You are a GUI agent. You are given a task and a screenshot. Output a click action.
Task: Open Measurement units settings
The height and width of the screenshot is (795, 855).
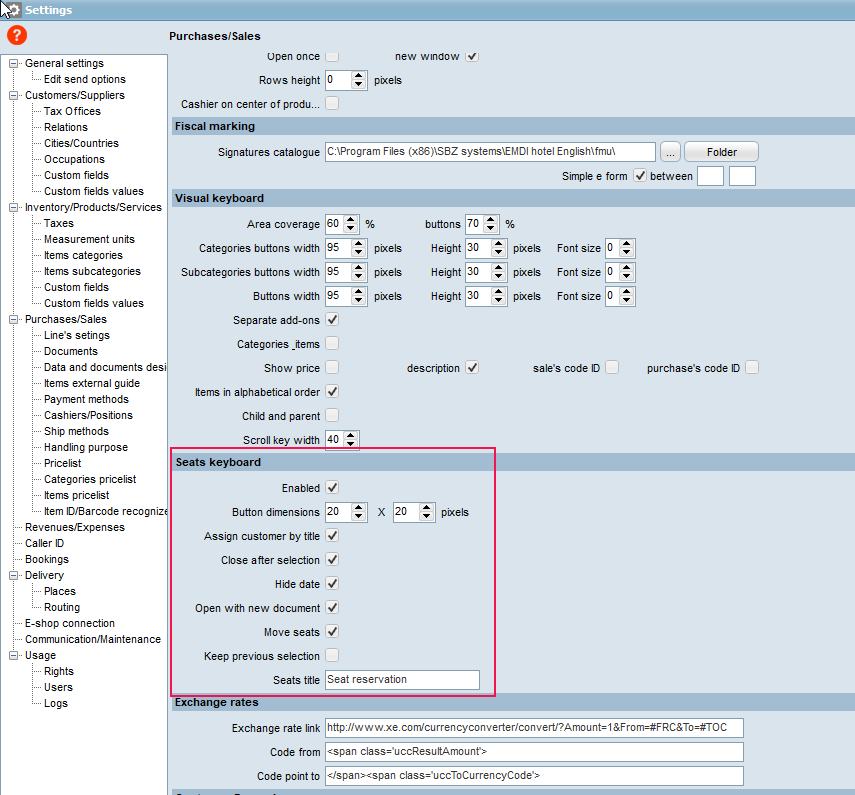tap(89, 239)
